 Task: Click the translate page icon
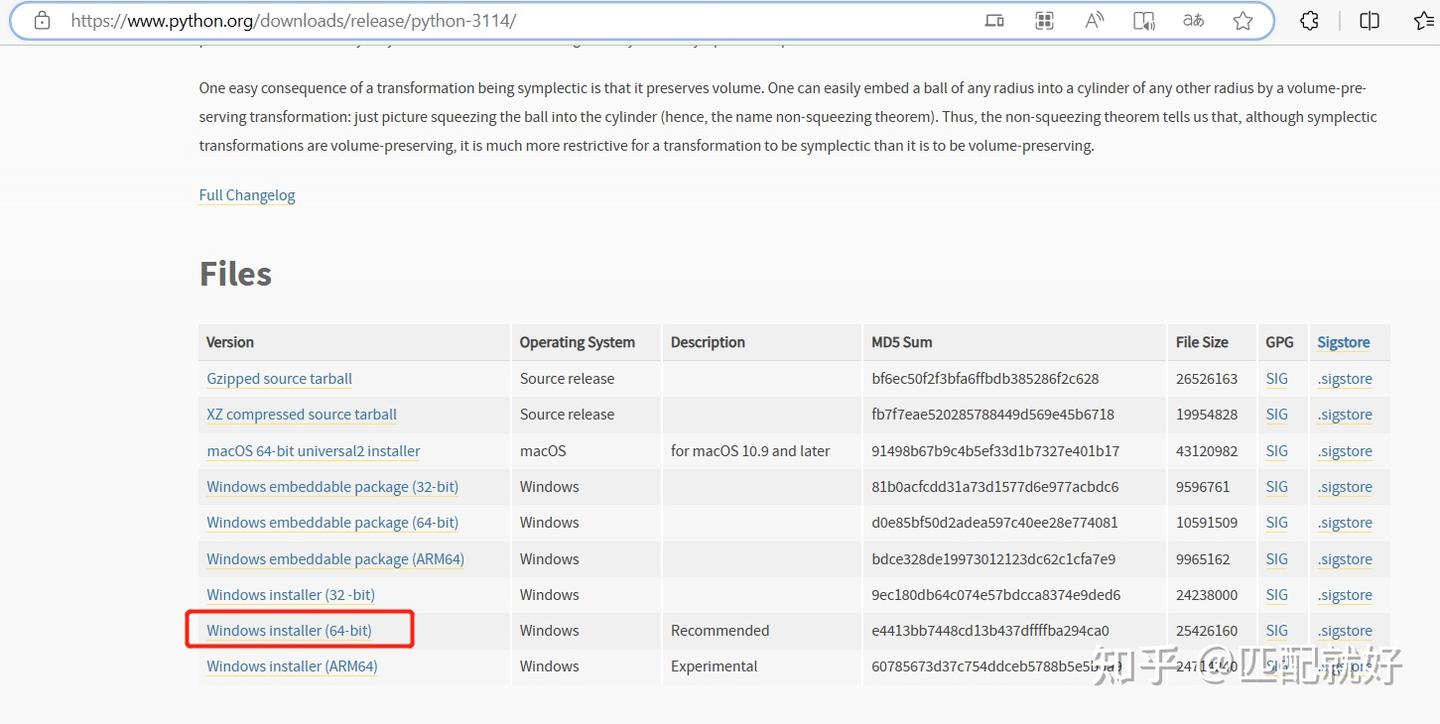click(1193, 20)
